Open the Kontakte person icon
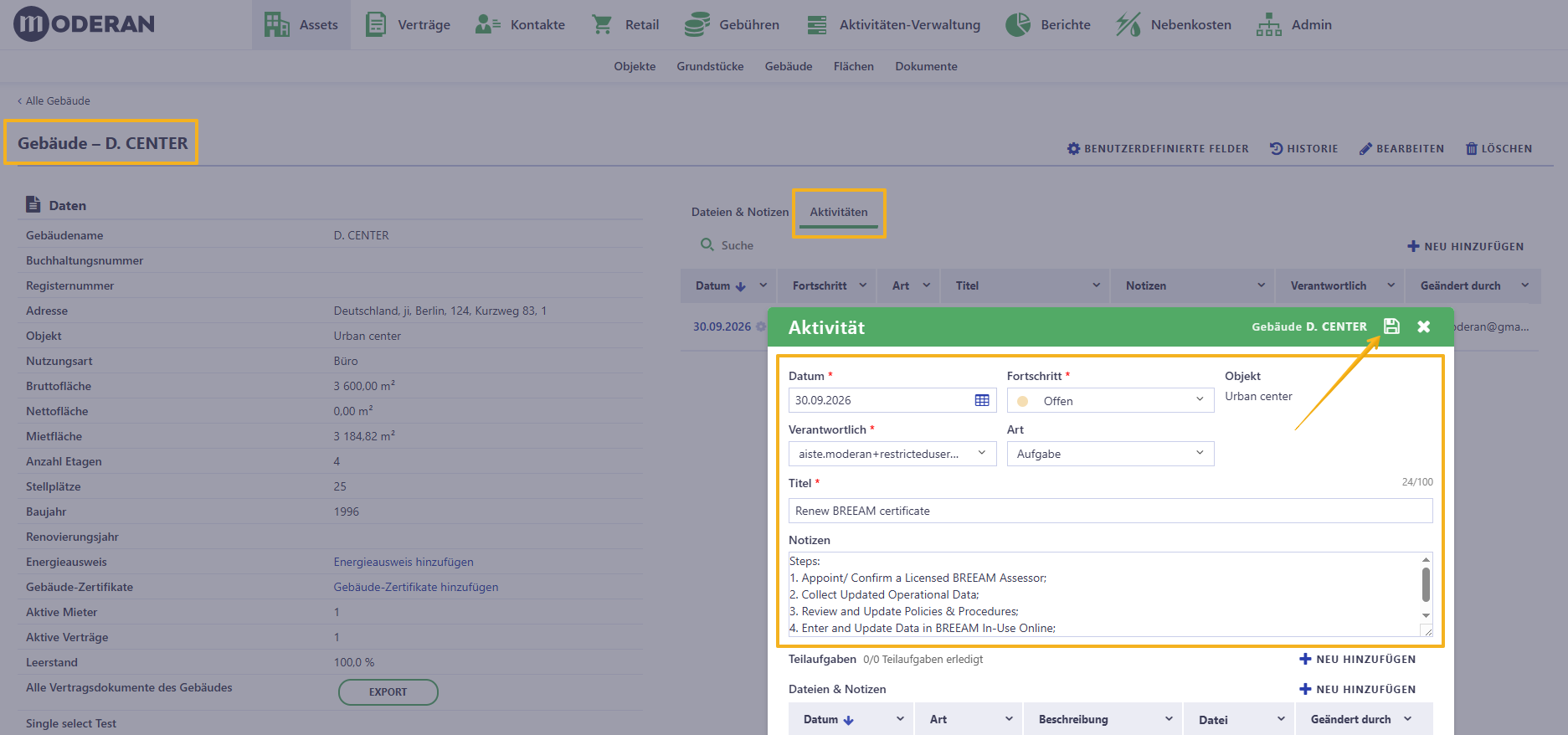Image resolution: width=1568 pixels, height=735 pixels. pyautogui.click(x=487, y=24)
